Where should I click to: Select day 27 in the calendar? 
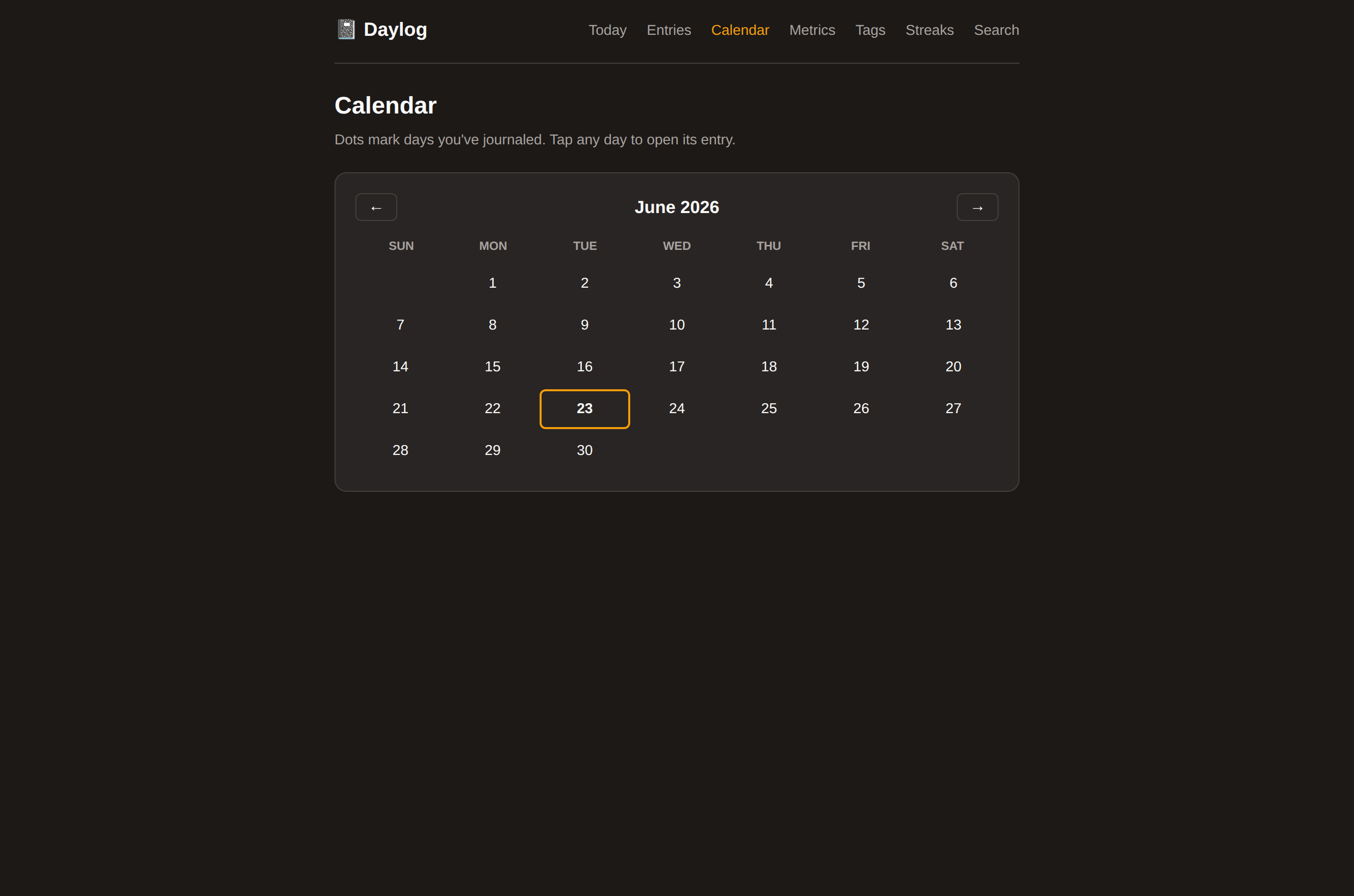point(953,409)
